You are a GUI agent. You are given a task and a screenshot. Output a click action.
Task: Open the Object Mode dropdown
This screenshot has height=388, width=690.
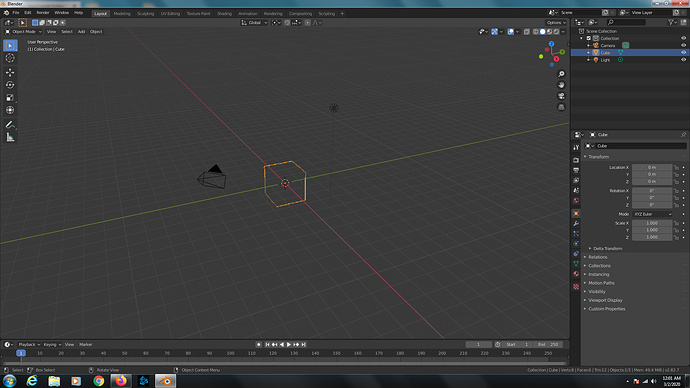(23, 32)
